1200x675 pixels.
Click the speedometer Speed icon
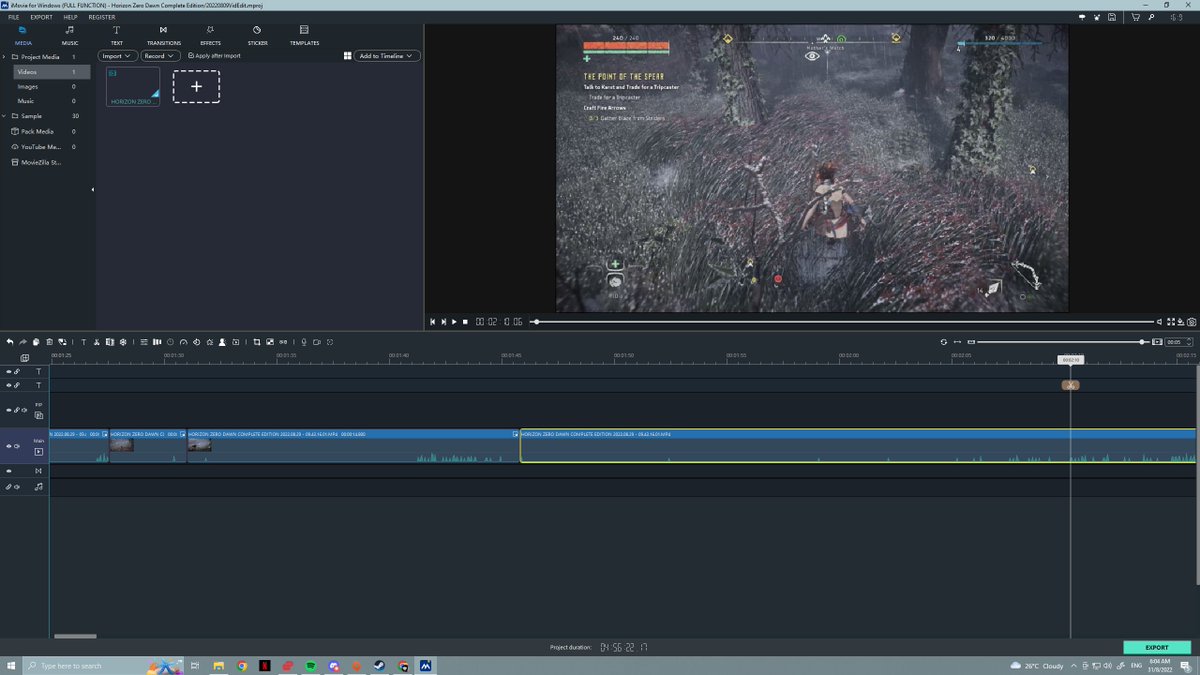pyautogui.click(x=184, y=342)
